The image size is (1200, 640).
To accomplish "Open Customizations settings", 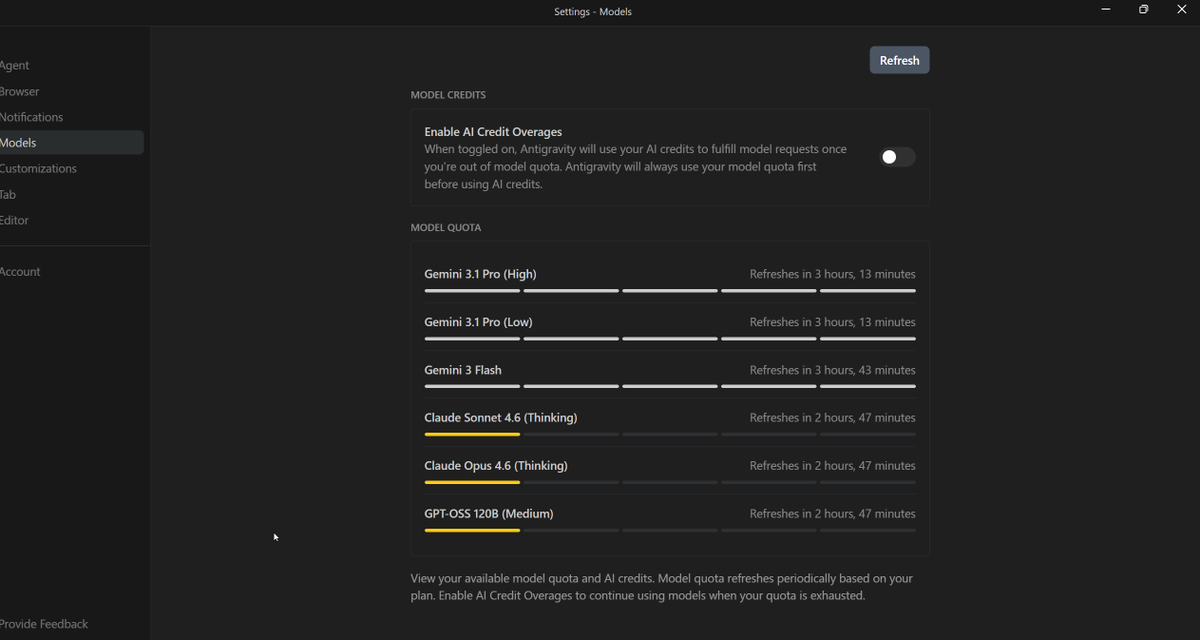I will pos(38,168).
